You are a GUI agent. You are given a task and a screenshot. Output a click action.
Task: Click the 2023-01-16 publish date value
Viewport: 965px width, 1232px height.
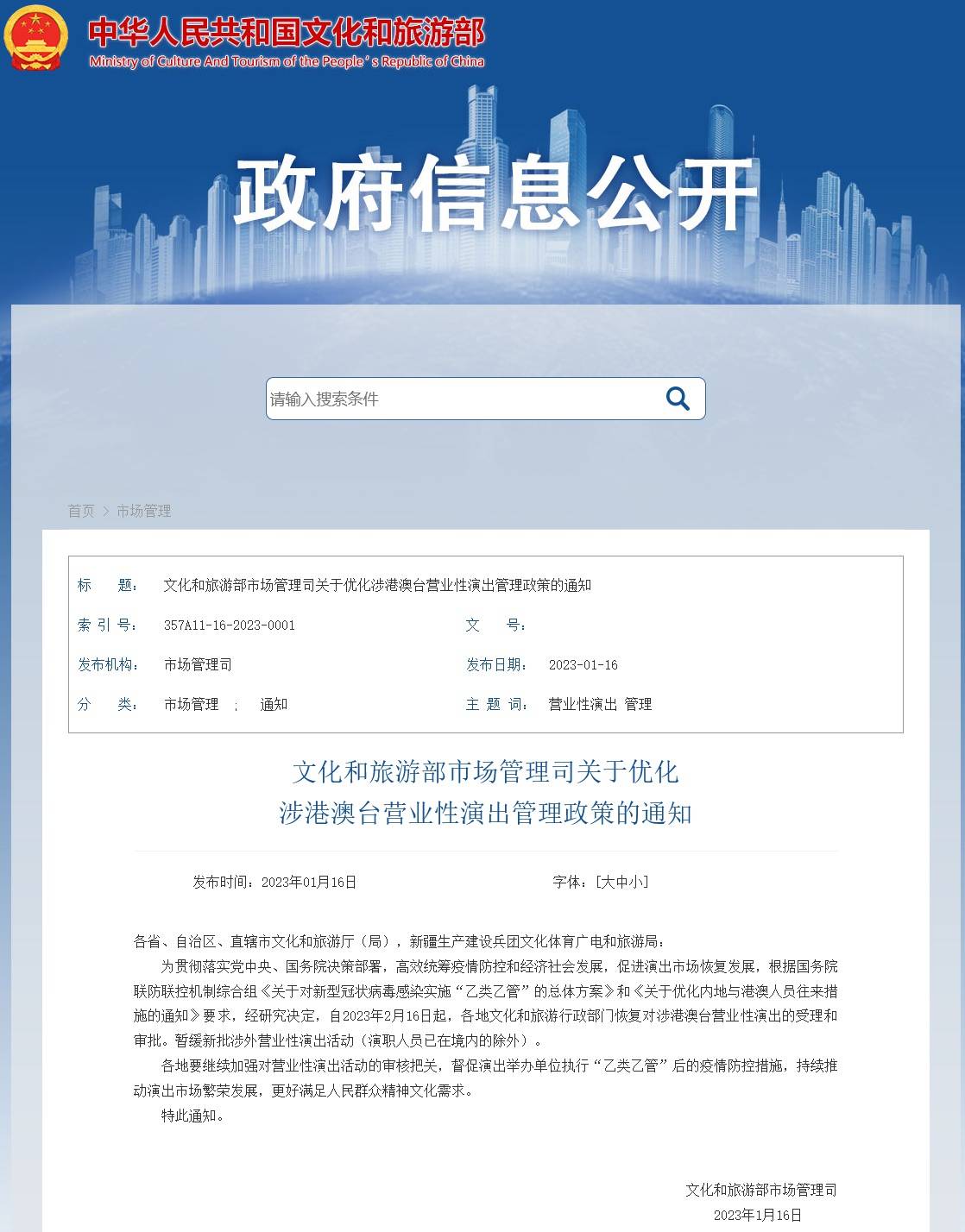point(583,665)
